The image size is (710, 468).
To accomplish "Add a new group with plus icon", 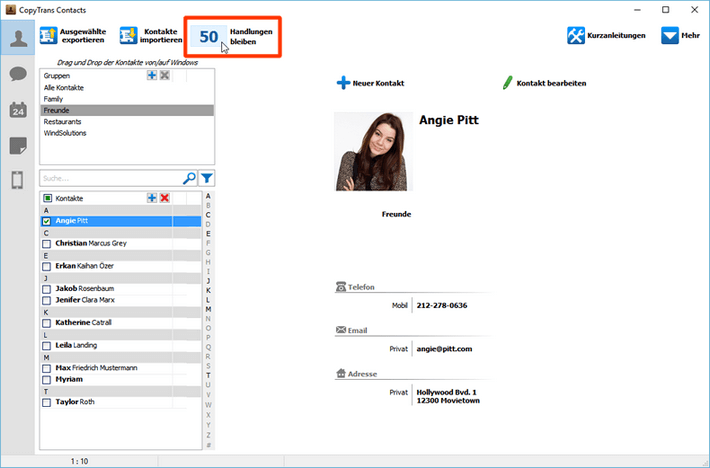I will coord(152,75).
